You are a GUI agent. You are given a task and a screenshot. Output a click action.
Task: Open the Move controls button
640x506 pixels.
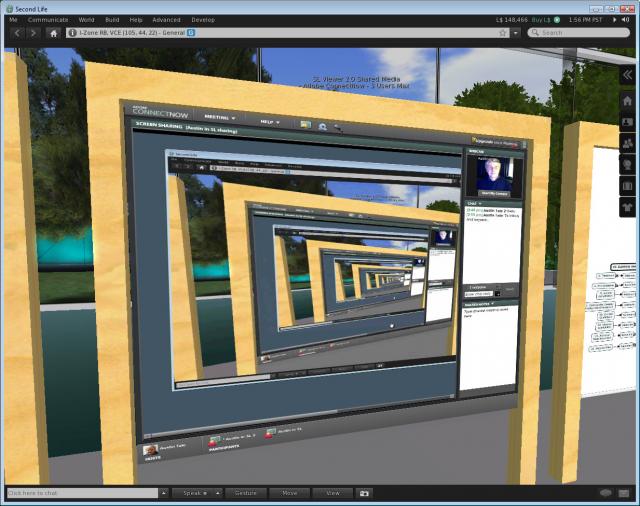click(290, 493)
